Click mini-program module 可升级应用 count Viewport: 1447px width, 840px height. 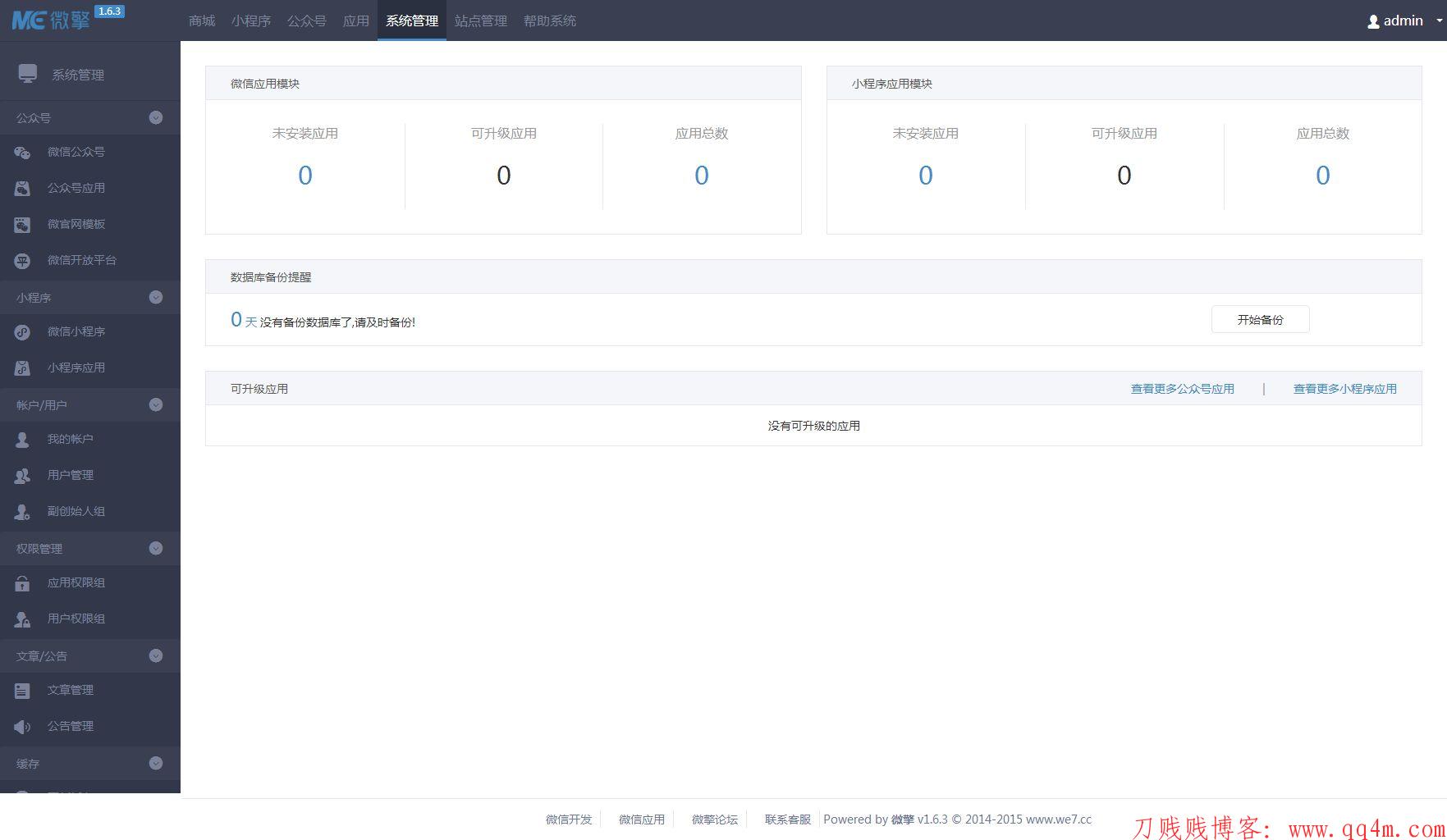(x=1124, y=176)
